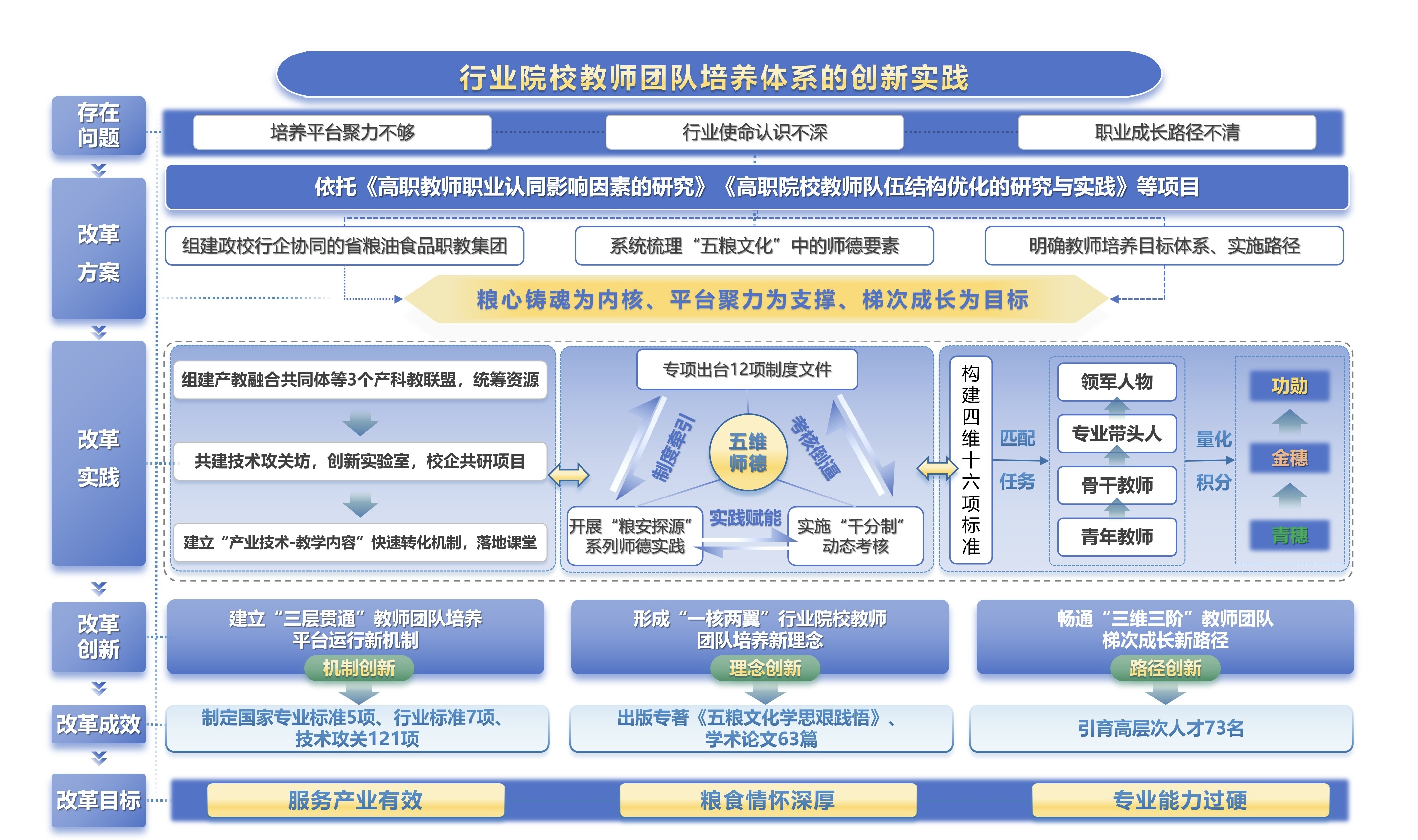This screenshot has width=1418, height=840.
Task: Click the 专项出台12项制度文件 box
Action: tap(746, 370)
